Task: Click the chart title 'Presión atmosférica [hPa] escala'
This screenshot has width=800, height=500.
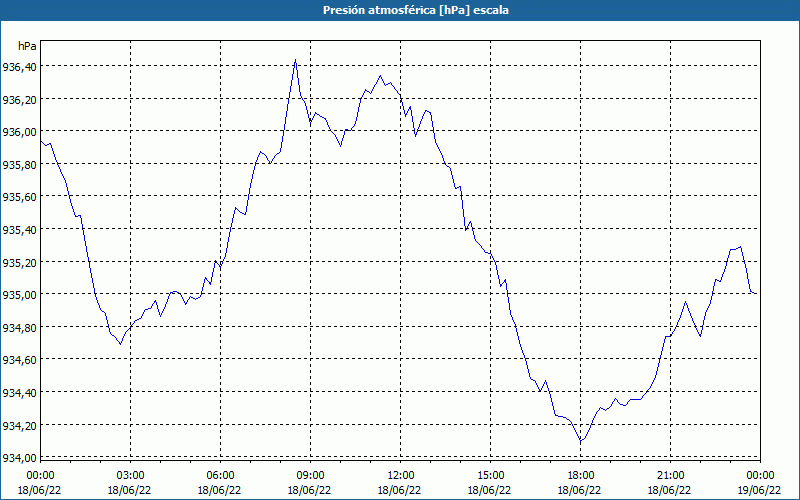Action: tap(416, 10)
